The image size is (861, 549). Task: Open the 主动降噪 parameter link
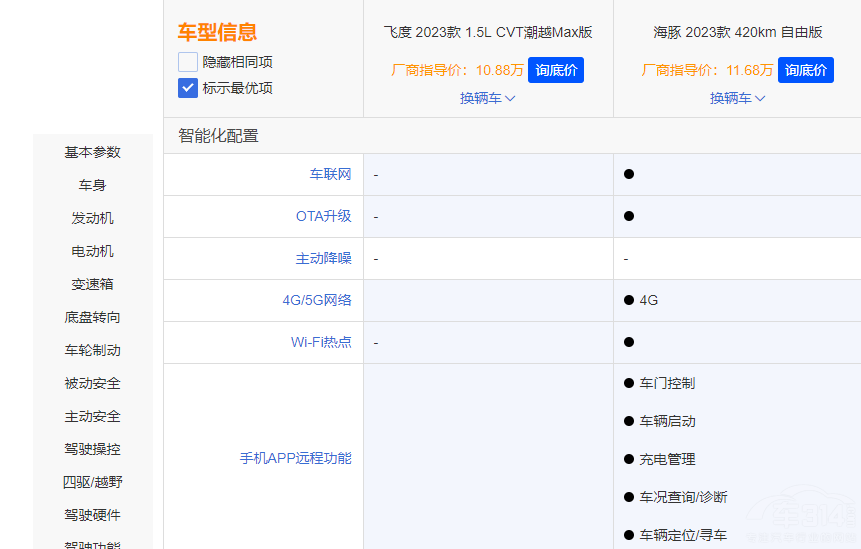point(323,258)
